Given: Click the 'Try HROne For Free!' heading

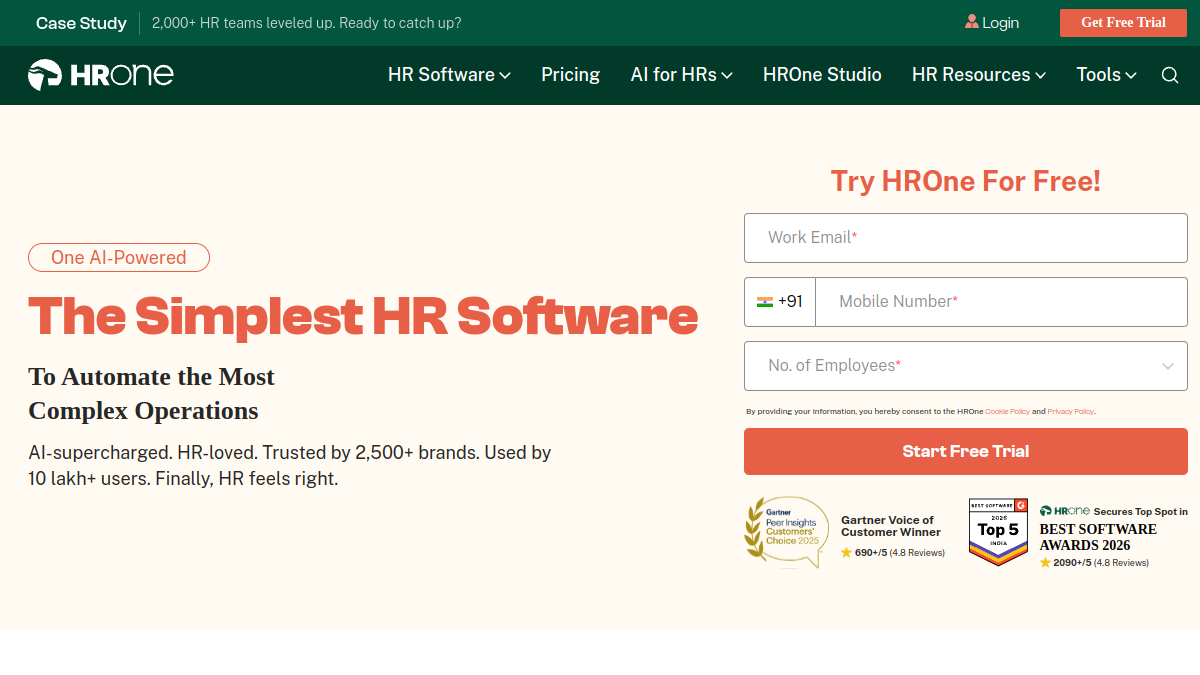Looking at the screenshot, I should pos(966,181).
